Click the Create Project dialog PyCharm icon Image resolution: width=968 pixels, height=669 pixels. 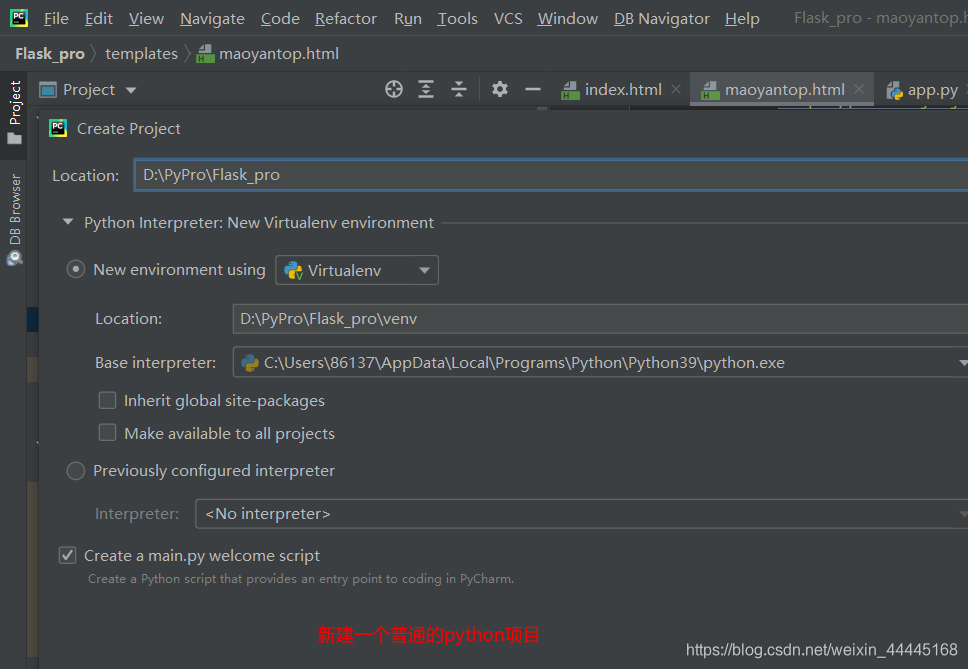pos(58,128)
